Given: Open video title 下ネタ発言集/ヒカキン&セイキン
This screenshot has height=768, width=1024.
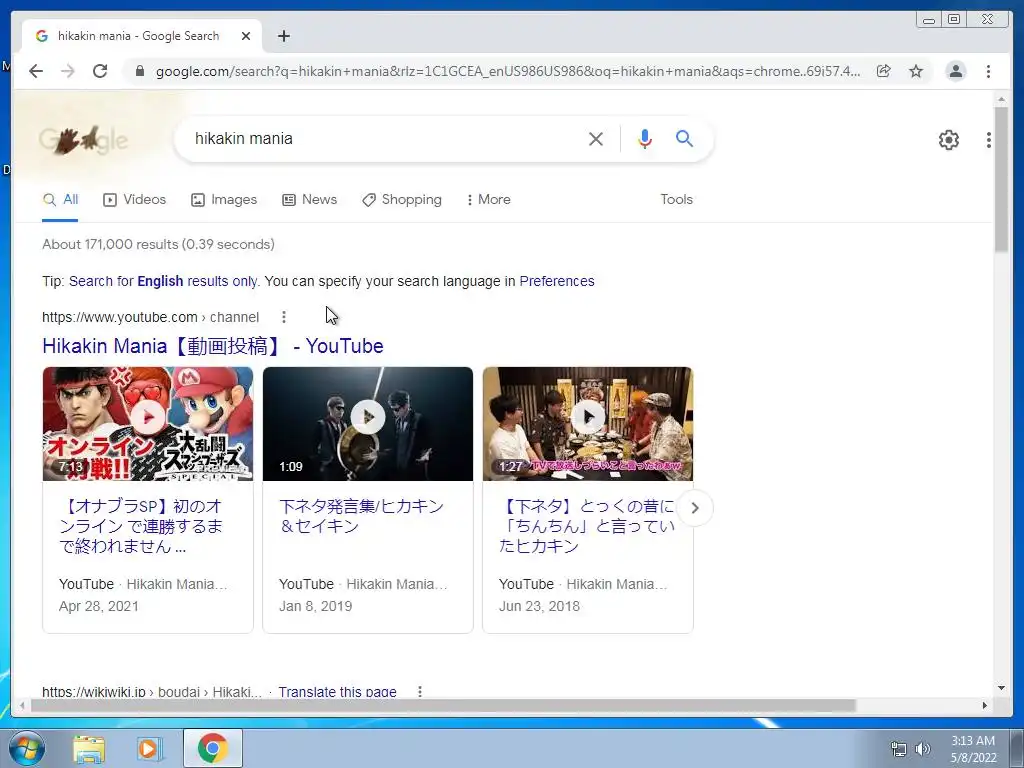Looking at the screenshot, I should [361, 516].
